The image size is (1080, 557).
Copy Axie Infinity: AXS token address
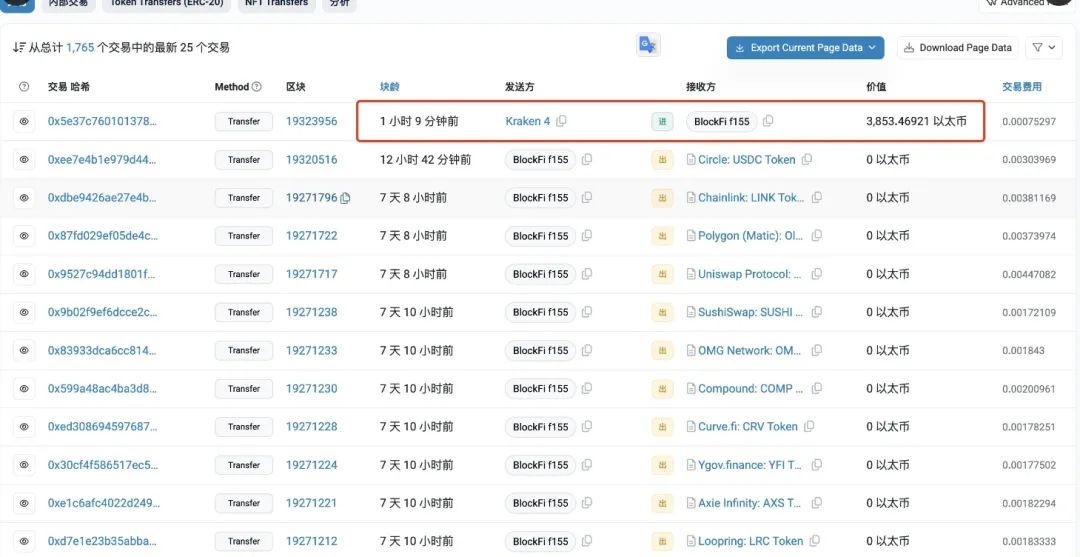816,503
